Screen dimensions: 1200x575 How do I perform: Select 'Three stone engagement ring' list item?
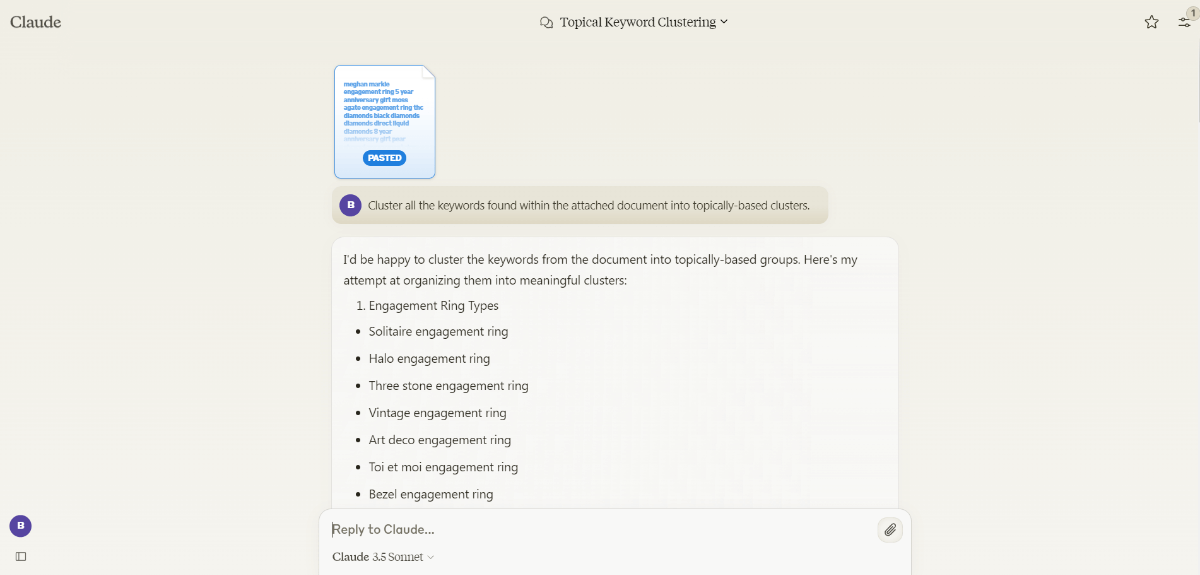click(x=448, y=386)
